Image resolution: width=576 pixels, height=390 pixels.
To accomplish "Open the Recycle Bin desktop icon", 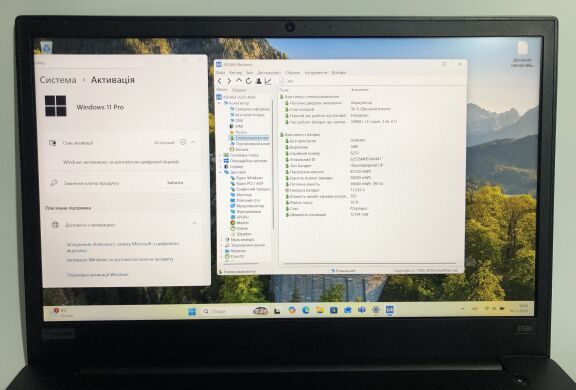I will point(46,47).
